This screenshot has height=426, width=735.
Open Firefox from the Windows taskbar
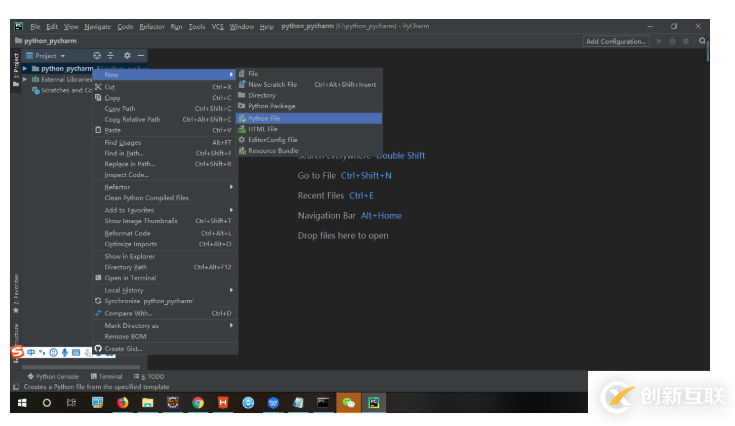click(123, 402)
